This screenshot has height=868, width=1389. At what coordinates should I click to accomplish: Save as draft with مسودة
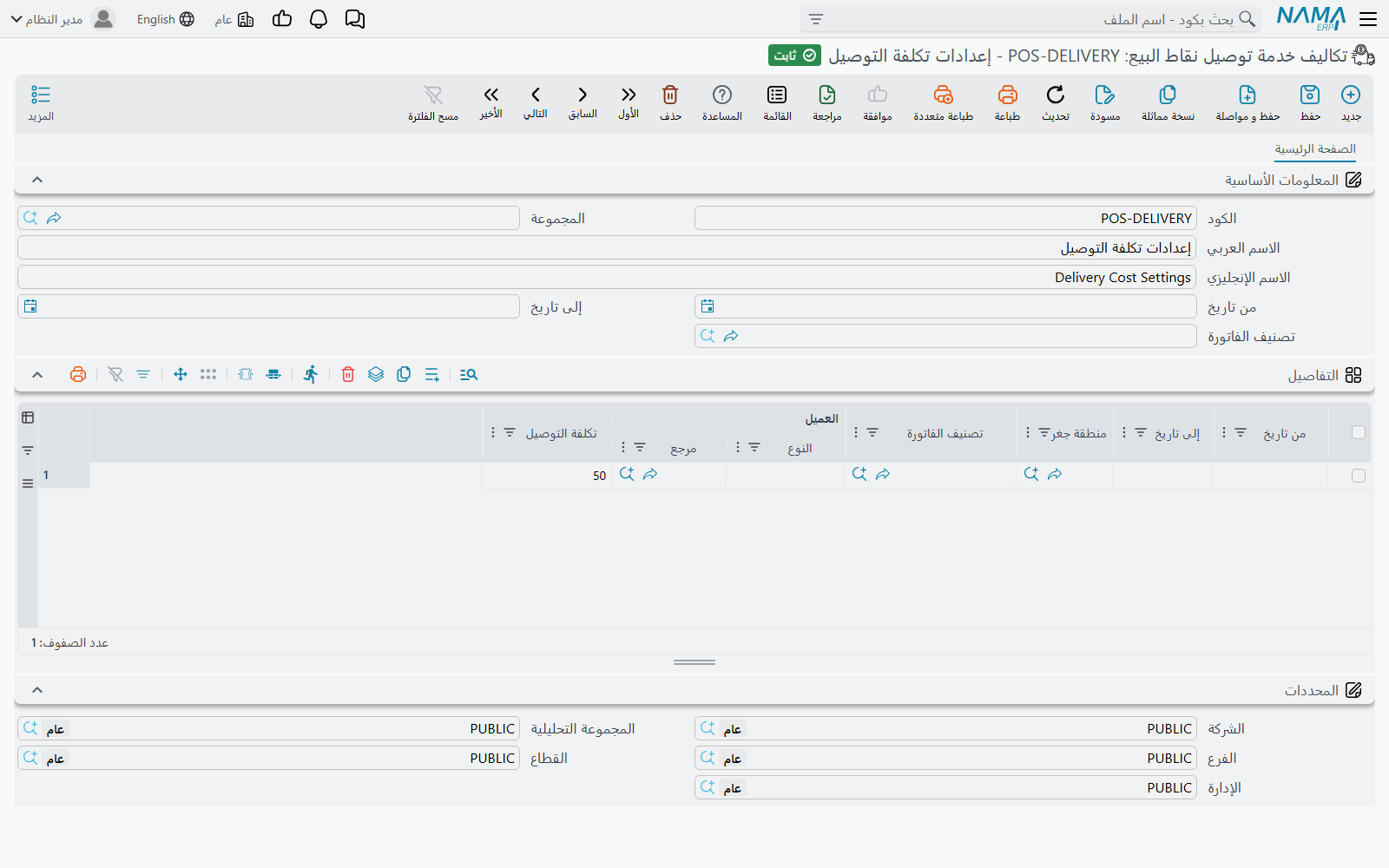[1105, 102]
